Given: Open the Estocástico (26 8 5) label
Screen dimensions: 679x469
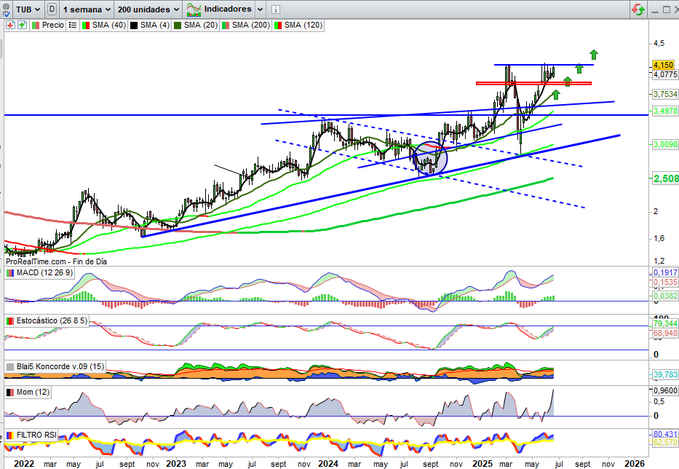Looking at the screenshot, I should click(x=52, y=321).
